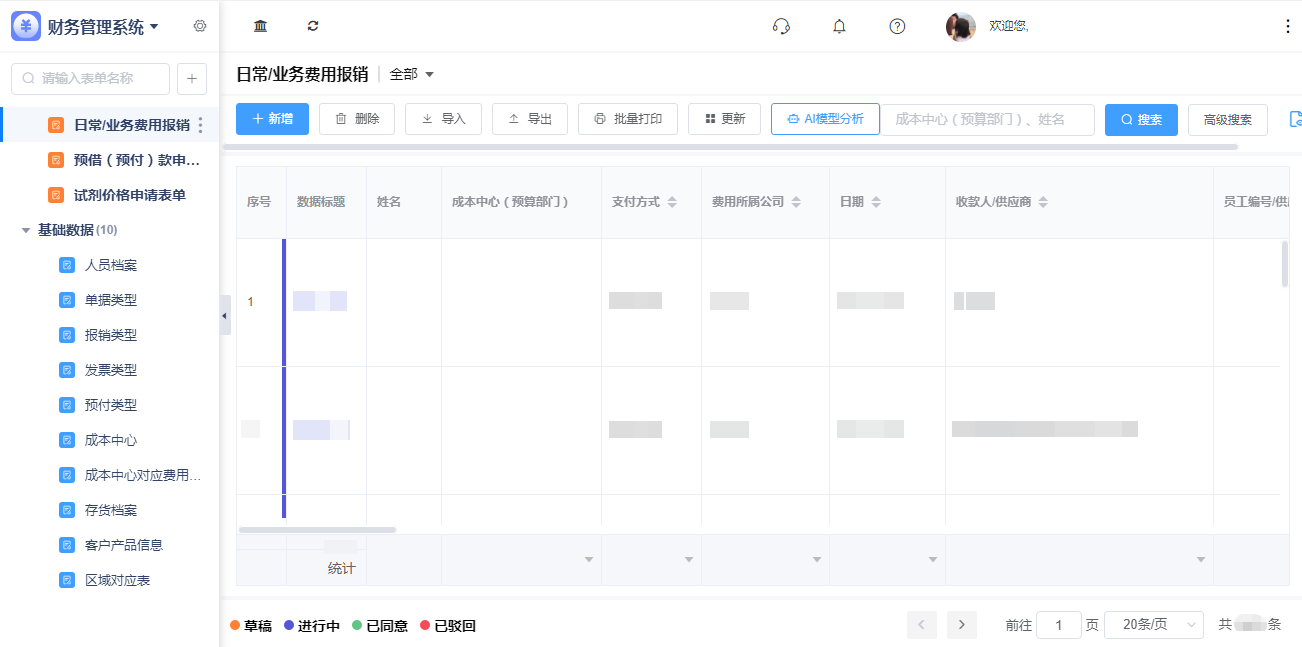1302x647 pixels.
Task: Sort by 收款人/供应商 column sort arrows
Action: 1043,202
